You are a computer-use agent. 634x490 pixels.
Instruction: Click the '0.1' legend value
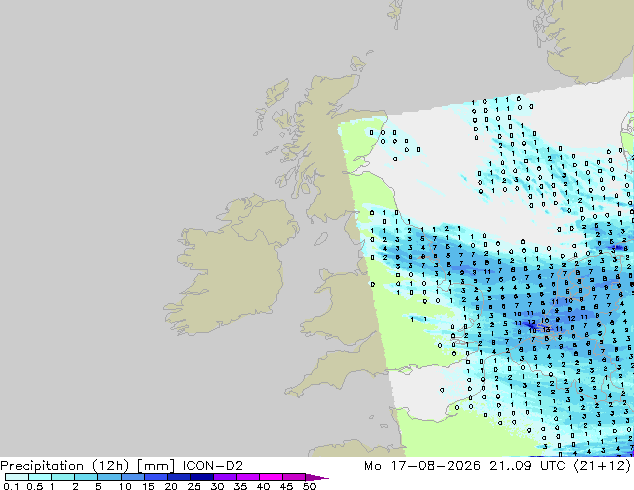[x=11, y=486]
